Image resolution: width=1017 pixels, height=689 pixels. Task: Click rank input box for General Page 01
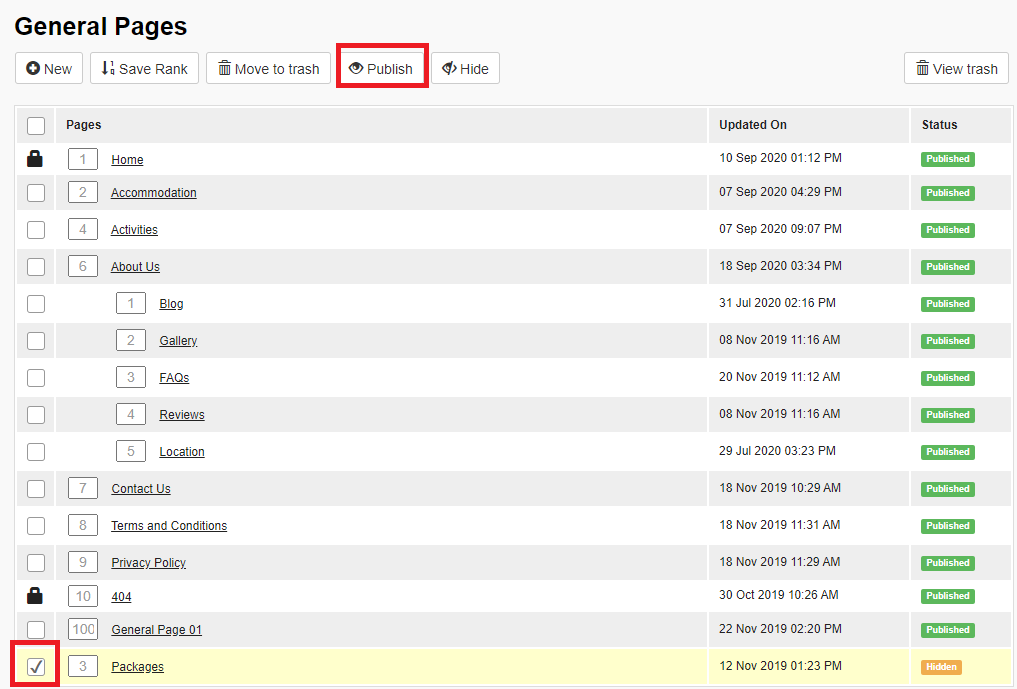tap(83, 630)
